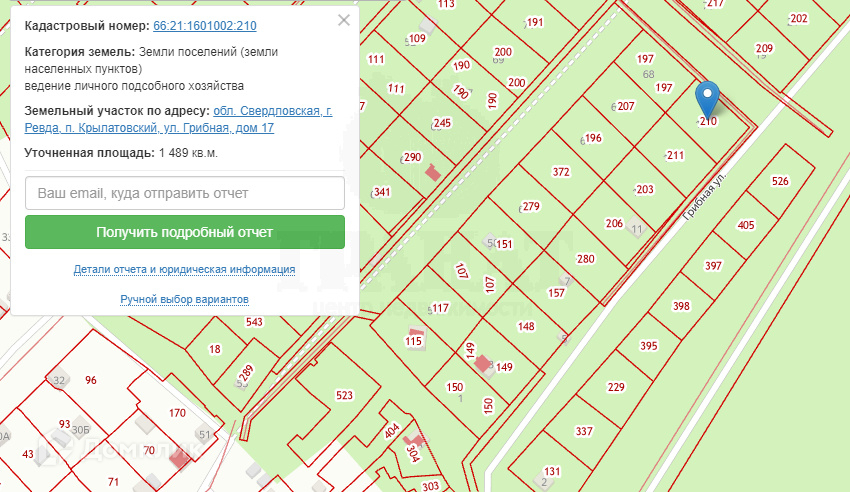Select plot label 191 on map
850x492 pixels.
535,22
